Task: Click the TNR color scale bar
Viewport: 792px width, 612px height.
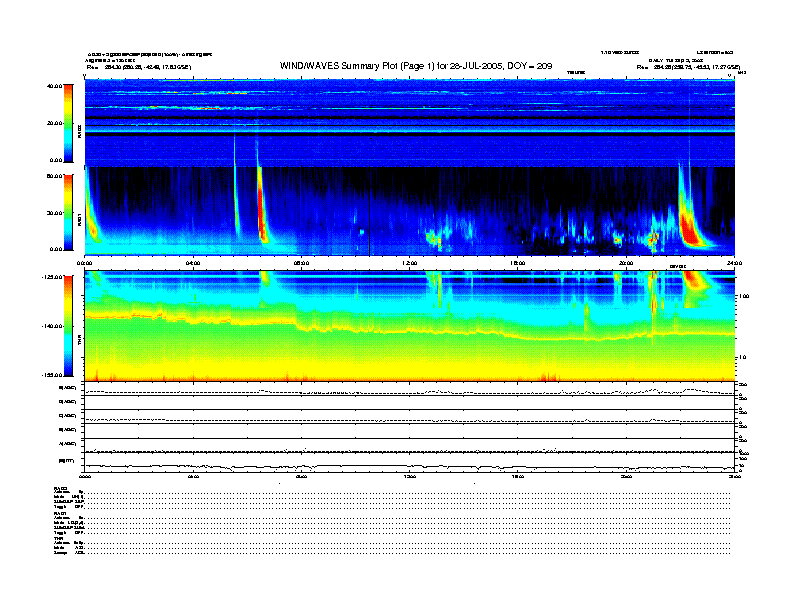Action: pos(68,326)
